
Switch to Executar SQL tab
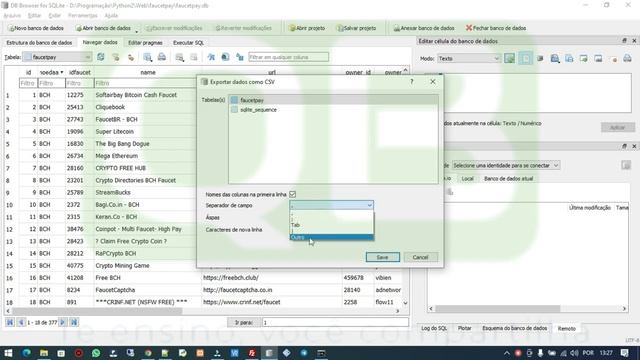(189, 42)
